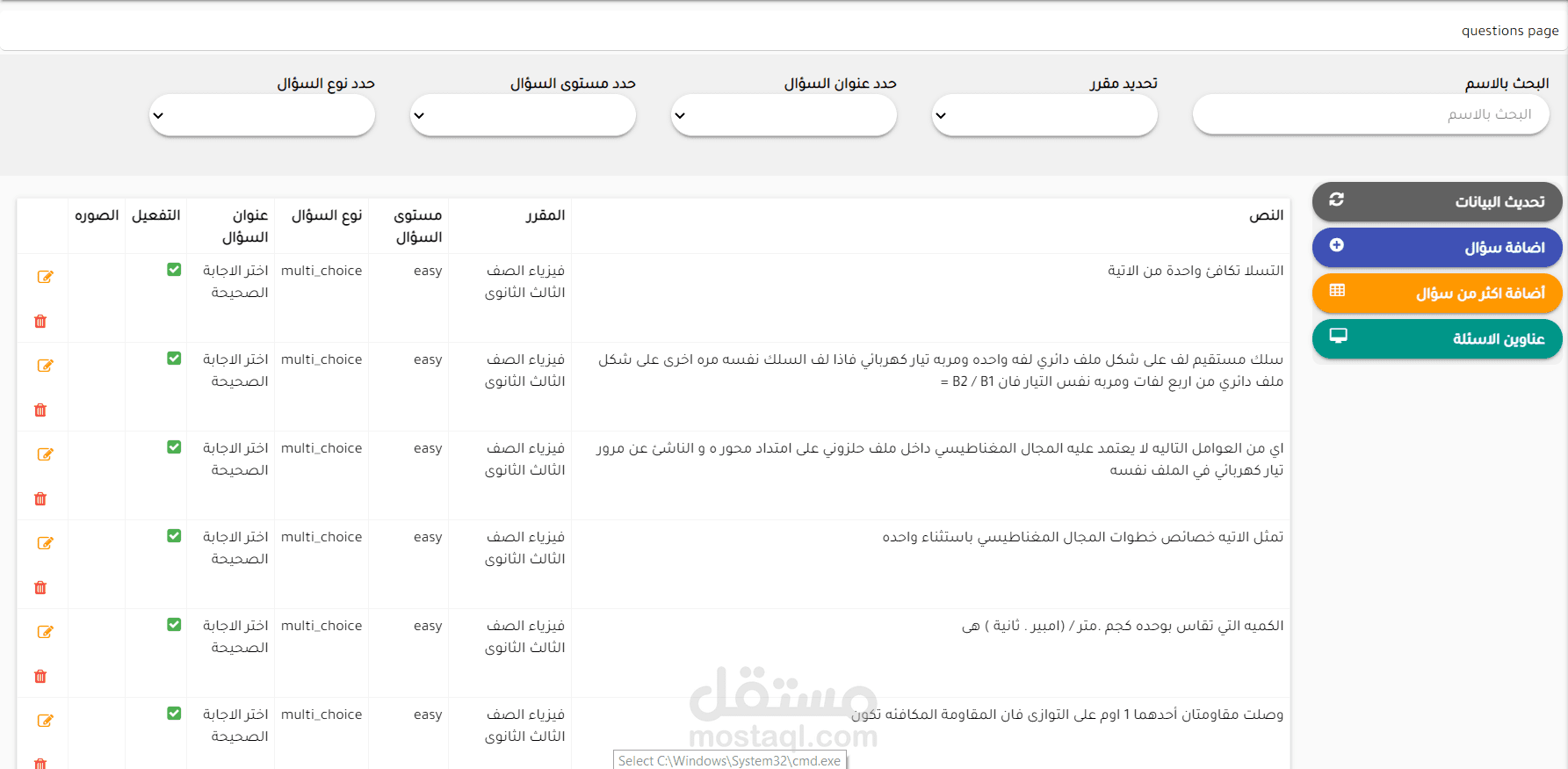Toggle activation checkbox for 'سلك مستقيم لف' question
The width and height of the screenshot is (1568, 769).
pos(174,359)
